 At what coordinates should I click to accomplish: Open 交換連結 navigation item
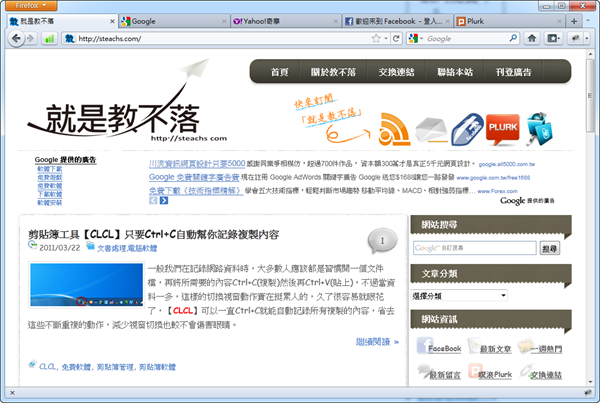click(x=396, y=72)
